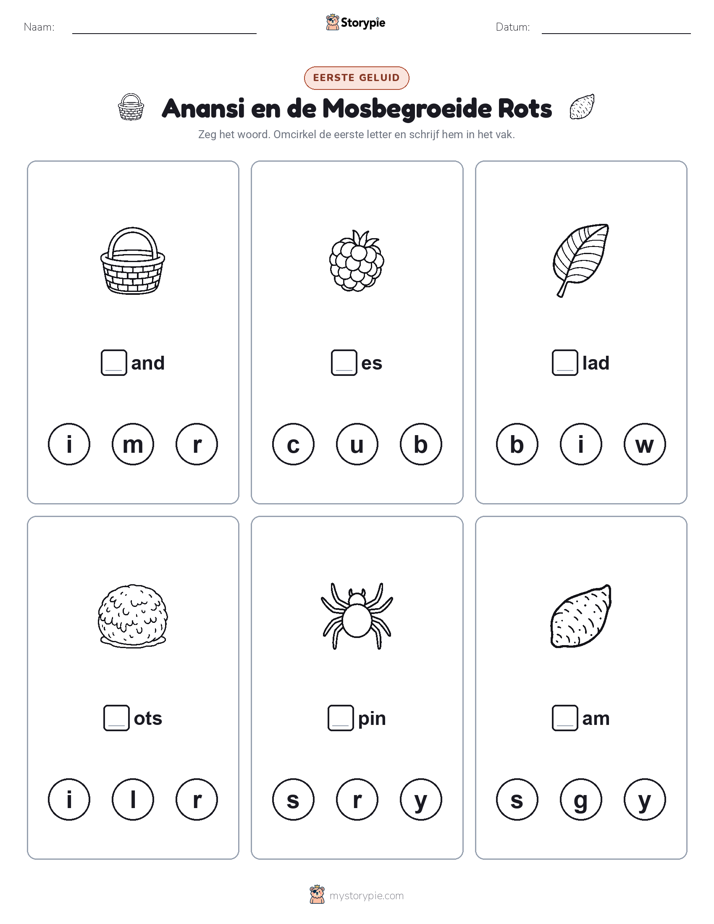Select the circled letter 'l' under 'ots'
714x924 pixels.
point(133,800)
